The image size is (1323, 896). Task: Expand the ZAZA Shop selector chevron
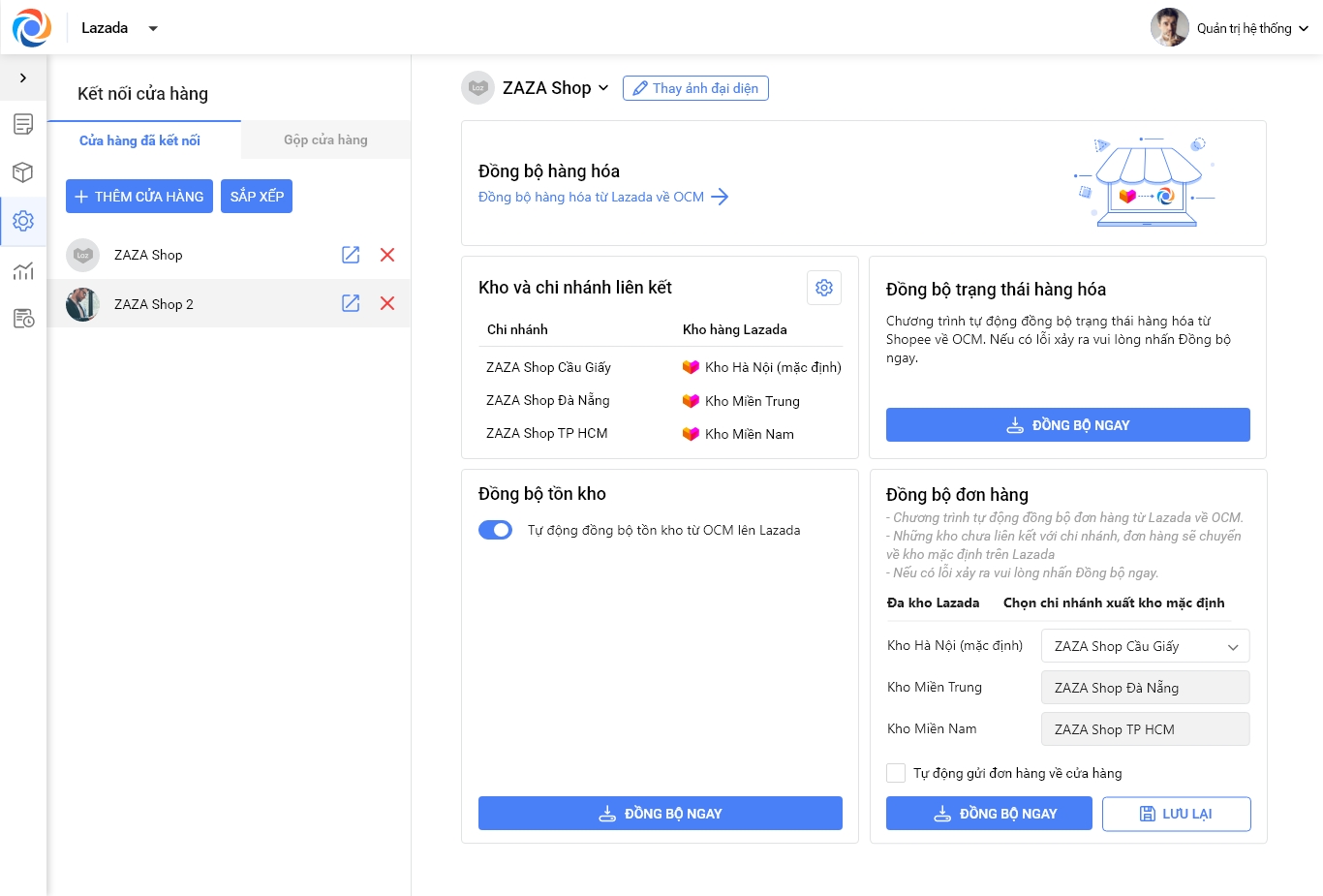tap(603, 88)
